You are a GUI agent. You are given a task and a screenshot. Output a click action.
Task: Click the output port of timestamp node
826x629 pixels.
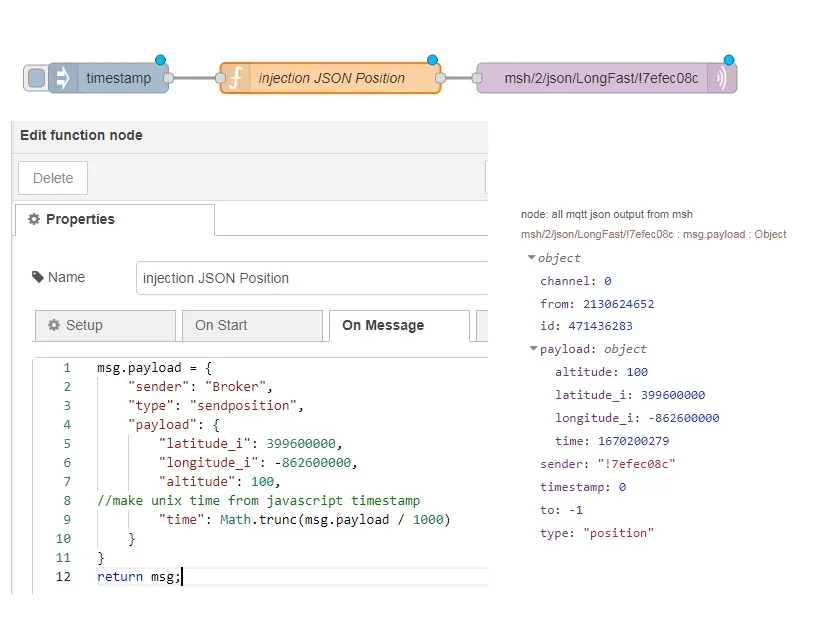(169, 78)
